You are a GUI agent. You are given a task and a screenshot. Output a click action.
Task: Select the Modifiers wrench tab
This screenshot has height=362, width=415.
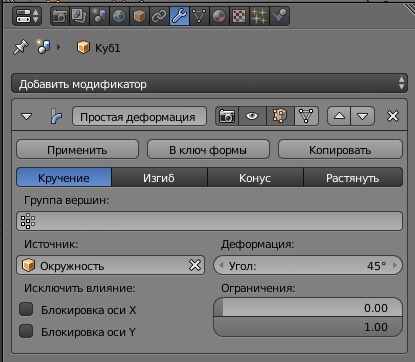coord(179,16)
